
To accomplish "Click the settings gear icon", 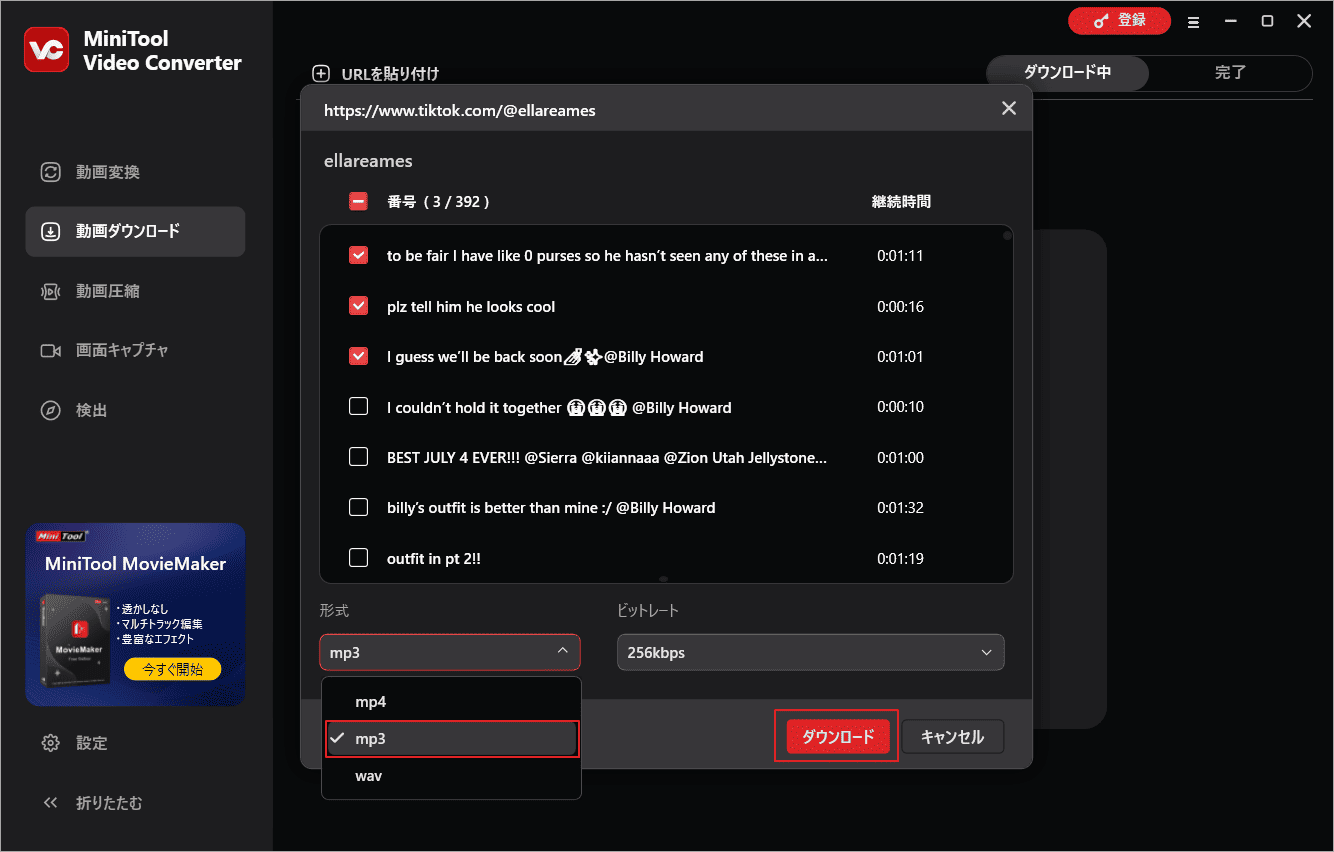I will coord(50,743).
